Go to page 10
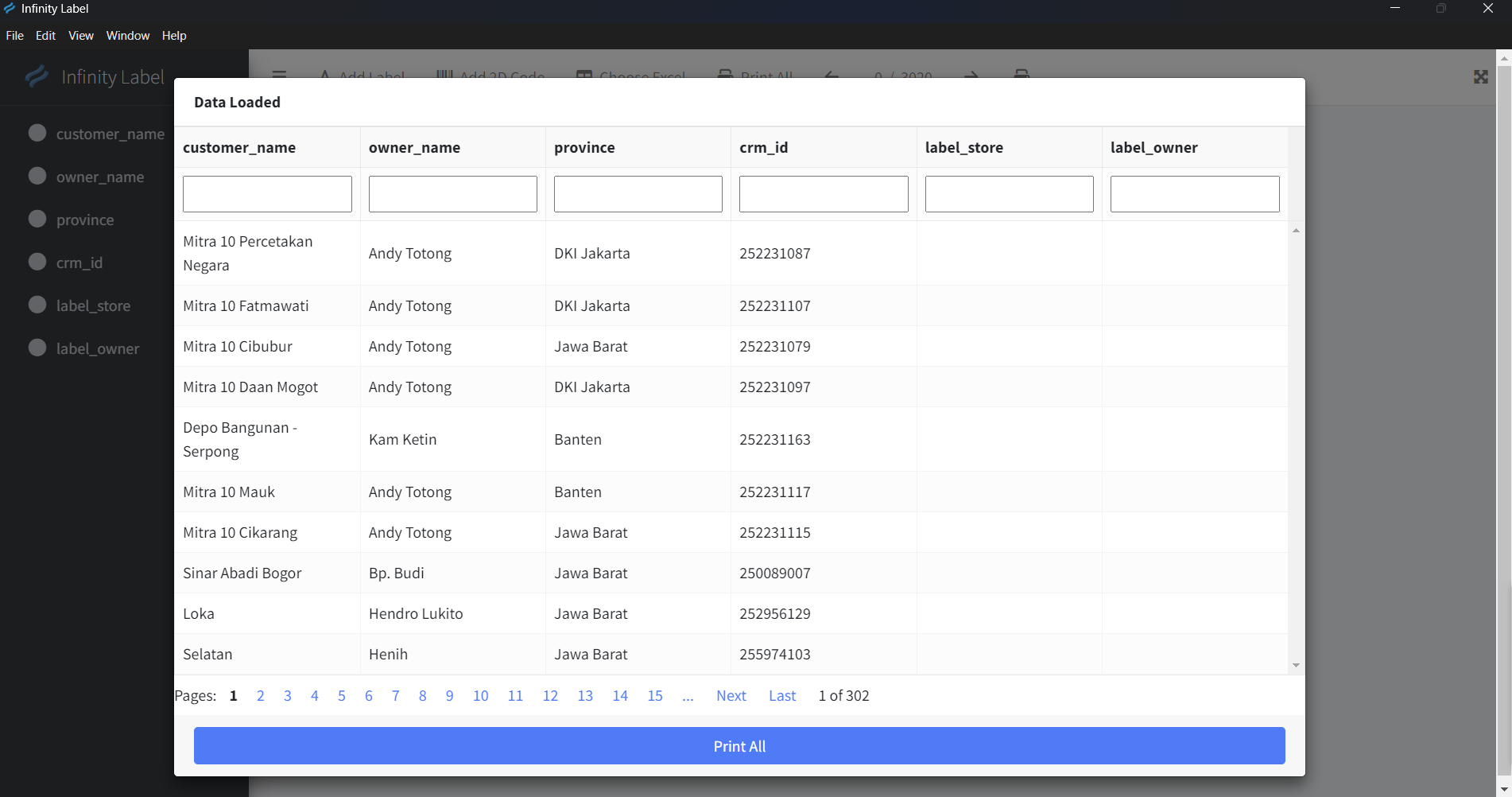Image resolution: width=1512 pixels, height=797 pixels. click(480, 696)
